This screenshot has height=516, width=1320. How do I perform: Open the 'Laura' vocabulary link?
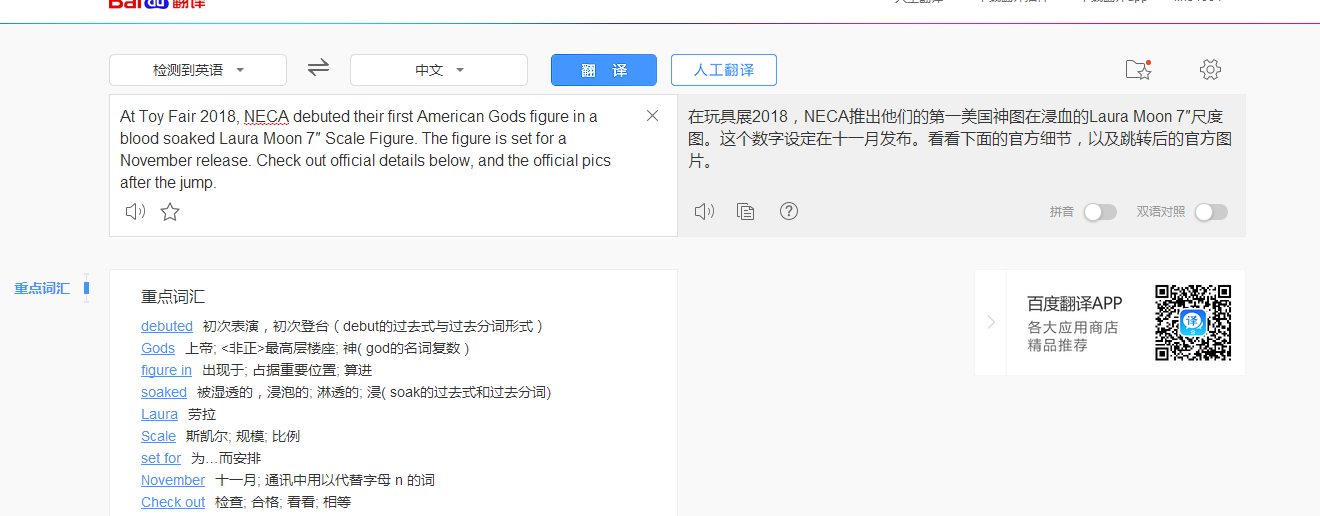click(159, 414)
